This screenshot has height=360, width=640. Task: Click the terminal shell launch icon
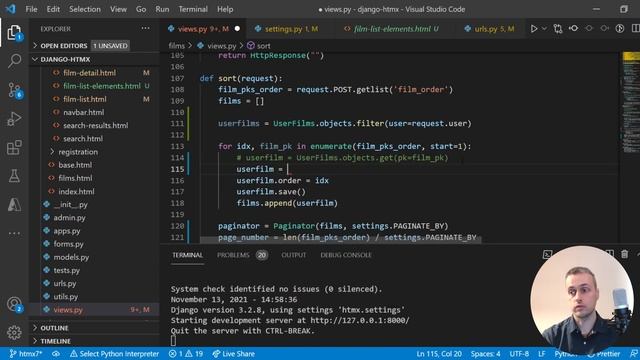pyautogui.click(x=547, y=255)
